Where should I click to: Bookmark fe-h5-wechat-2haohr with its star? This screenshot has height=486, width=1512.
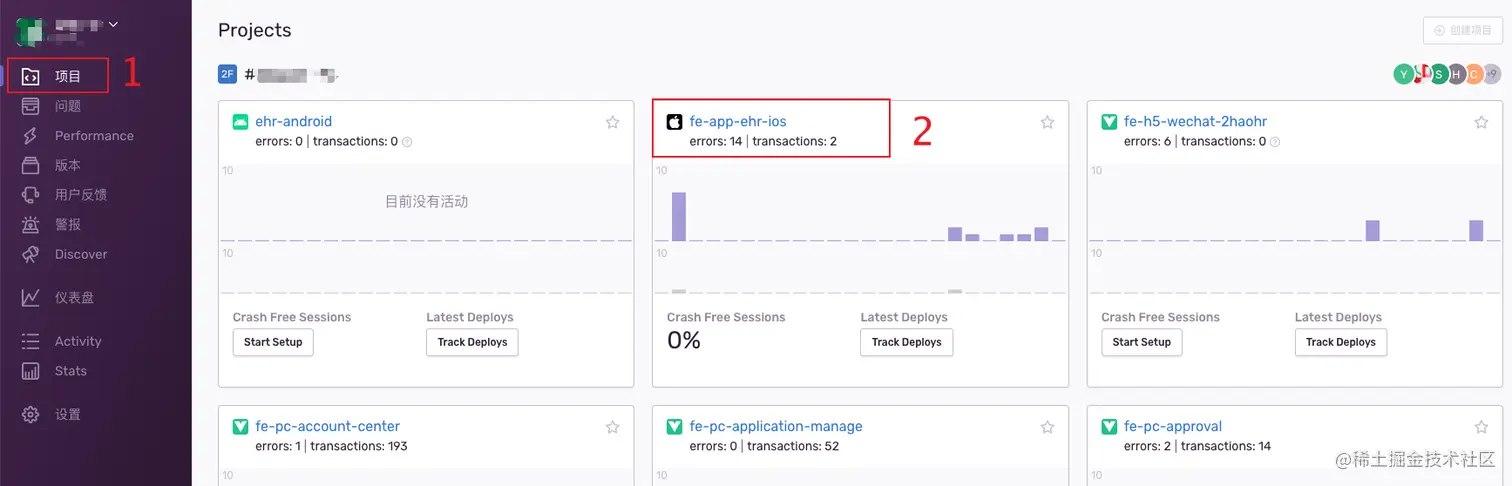tap(1481, 122)
